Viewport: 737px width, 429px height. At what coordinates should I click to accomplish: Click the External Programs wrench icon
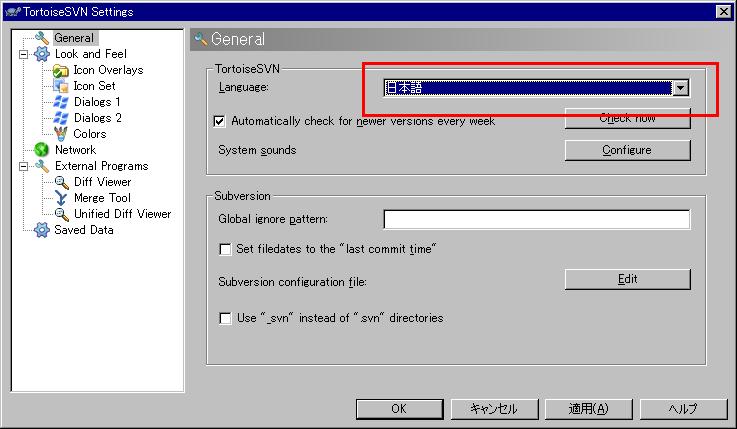[x=42, y=166]
